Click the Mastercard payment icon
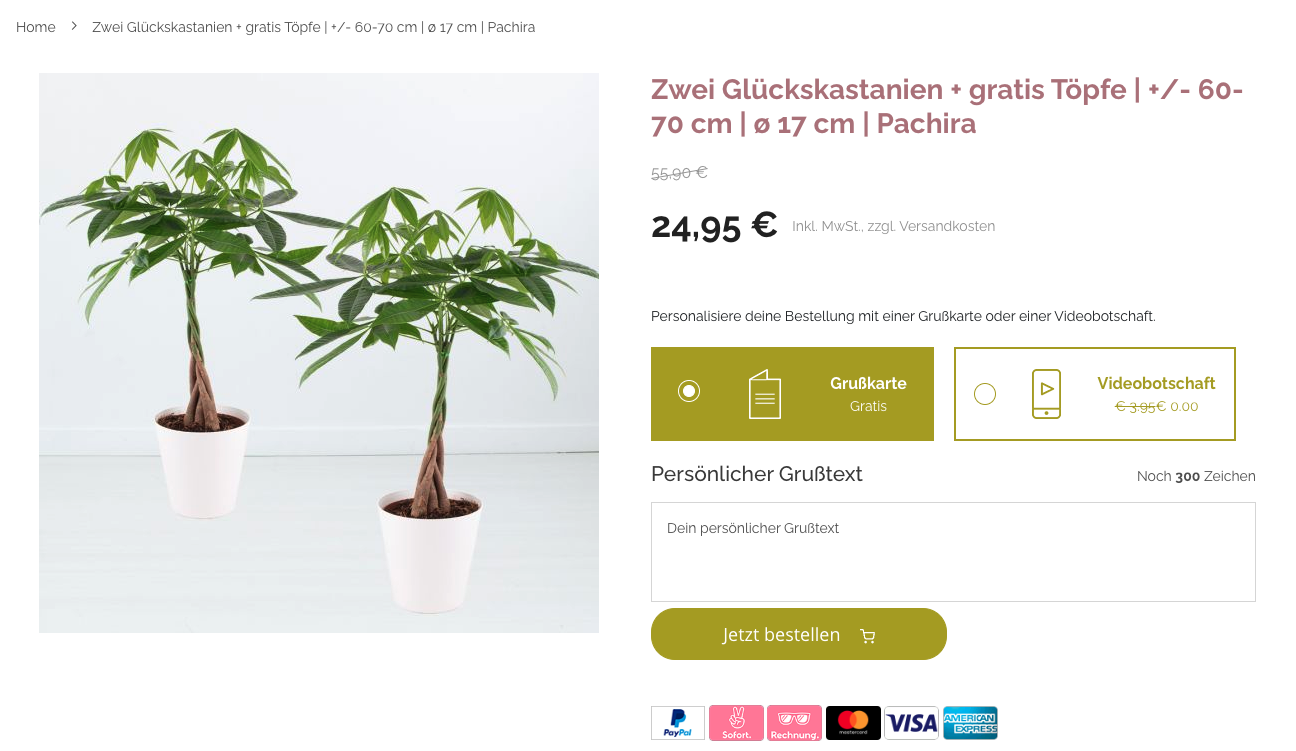Viewport: 1296px width, 751px height. tap(853, 723)
